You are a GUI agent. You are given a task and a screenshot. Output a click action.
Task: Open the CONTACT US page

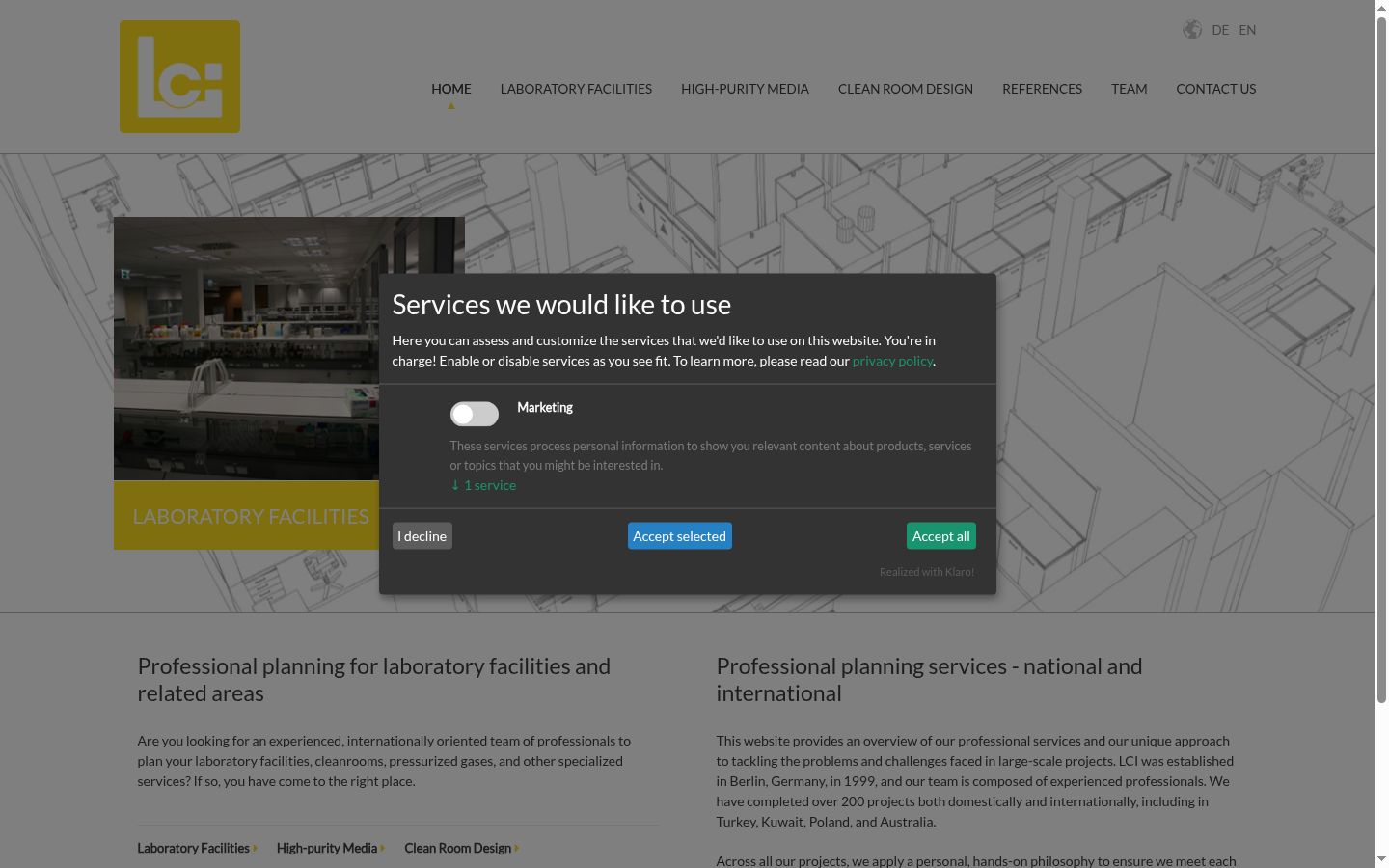point(1215,89)
